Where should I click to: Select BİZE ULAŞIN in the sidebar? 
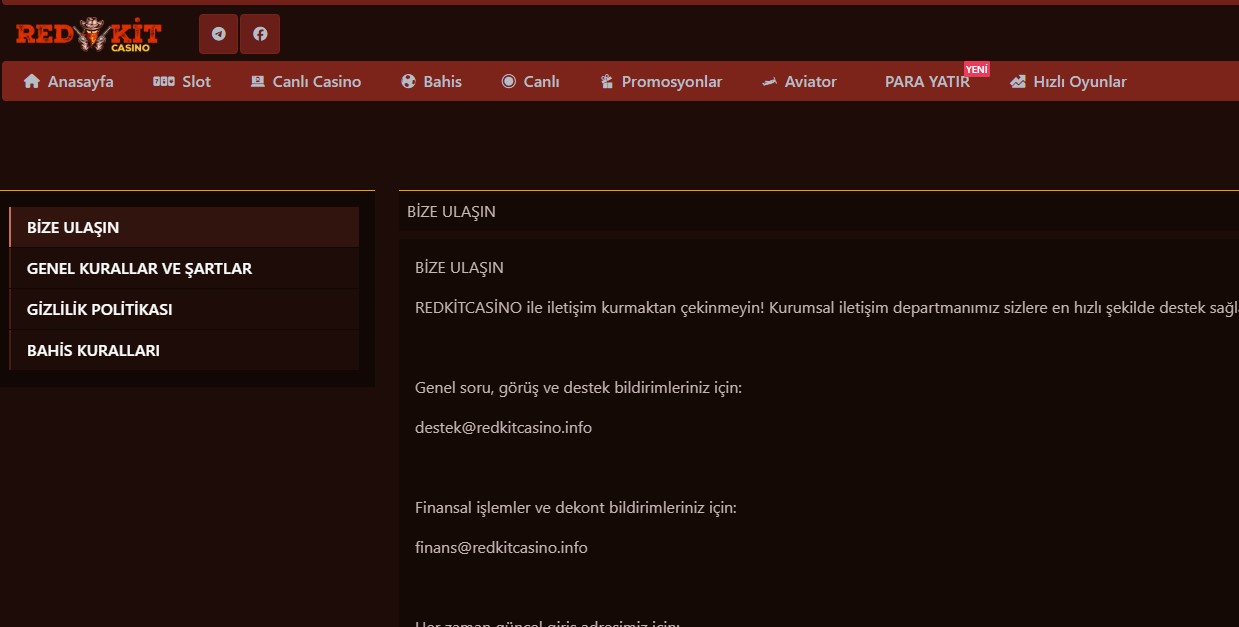point(184,227)
